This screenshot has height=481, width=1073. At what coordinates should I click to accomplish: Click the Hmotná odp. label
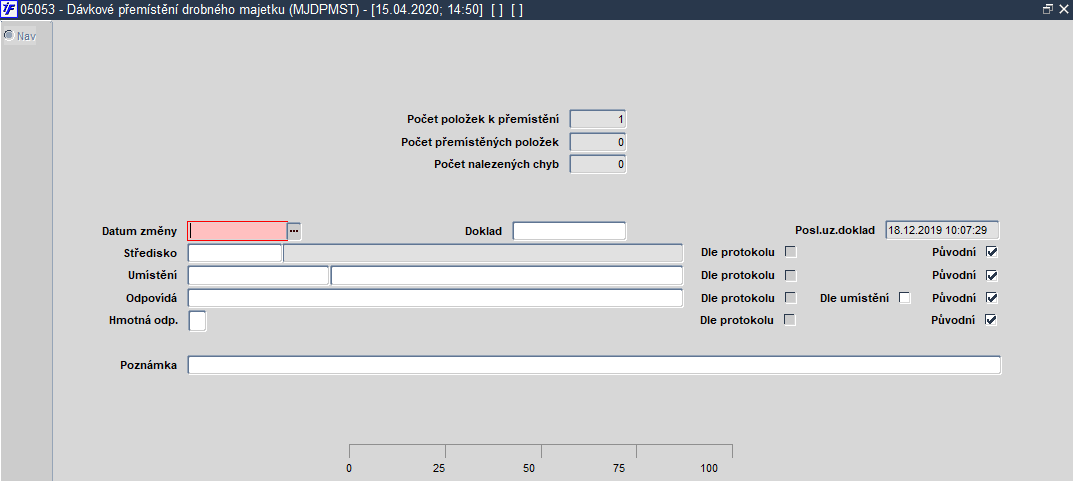(x=143, y=320)
